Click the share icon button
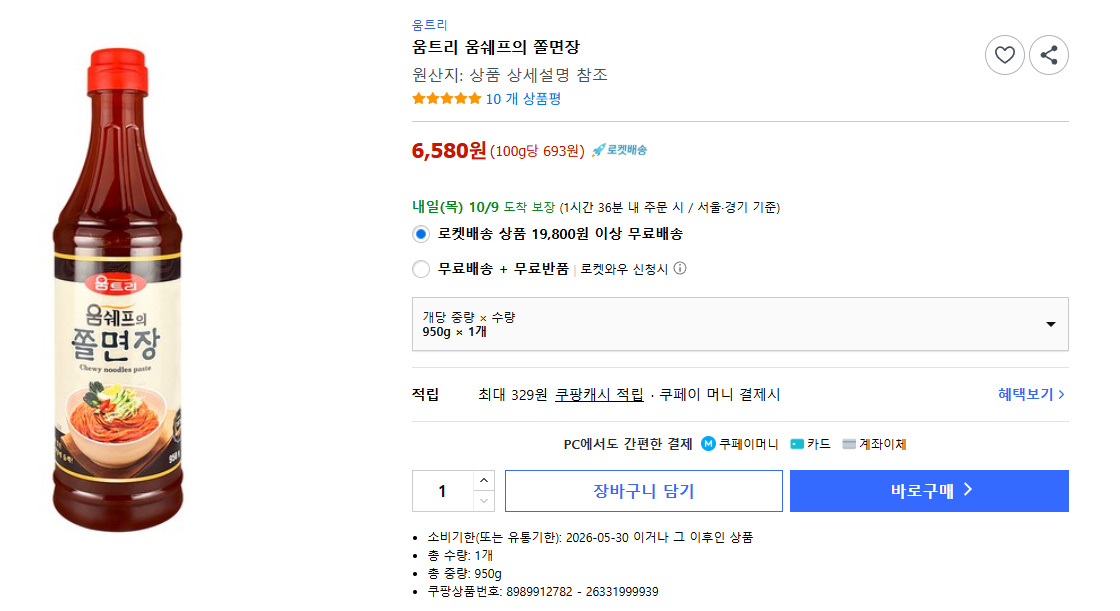Screen dimensions: 1120x611 point(1048,55)
